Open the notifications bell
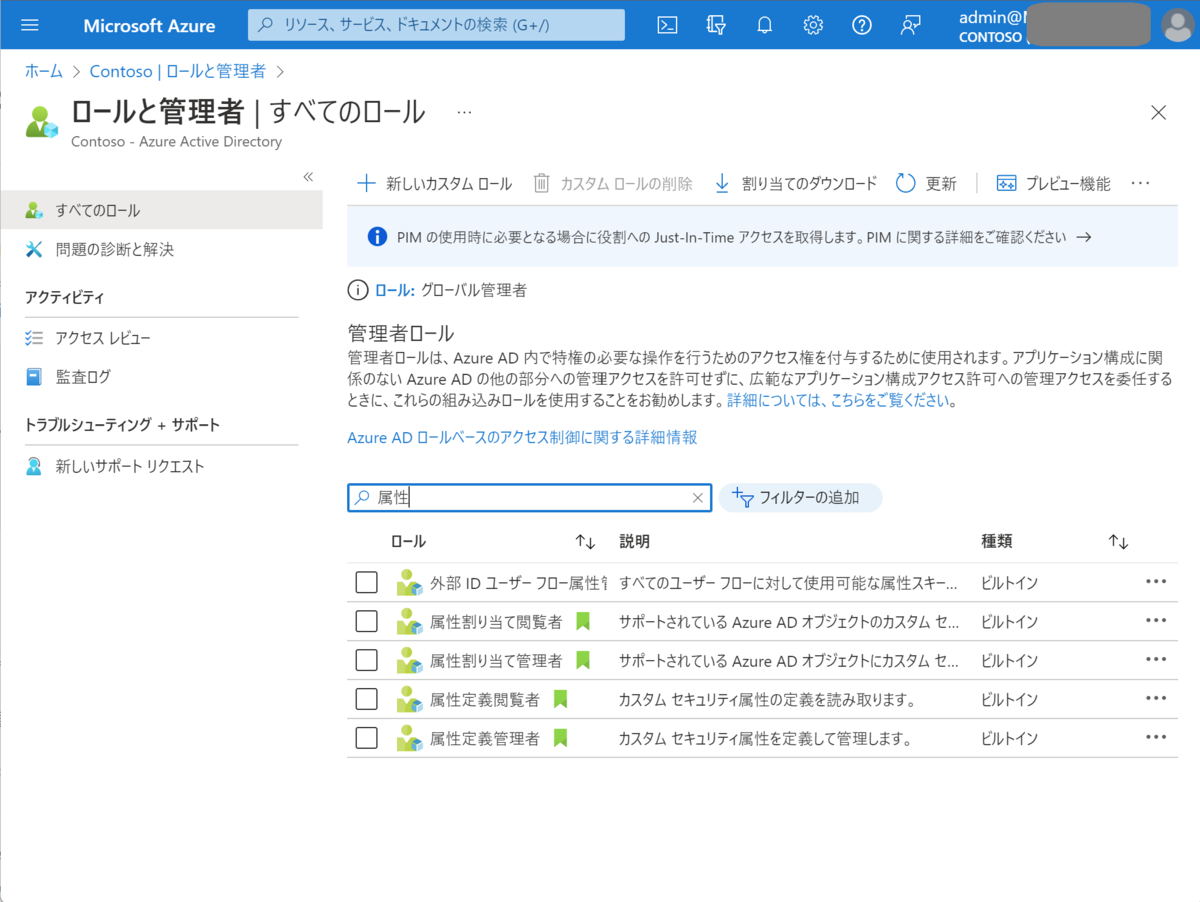This screenshot has width=1200, height=902. tap(765, 25)
